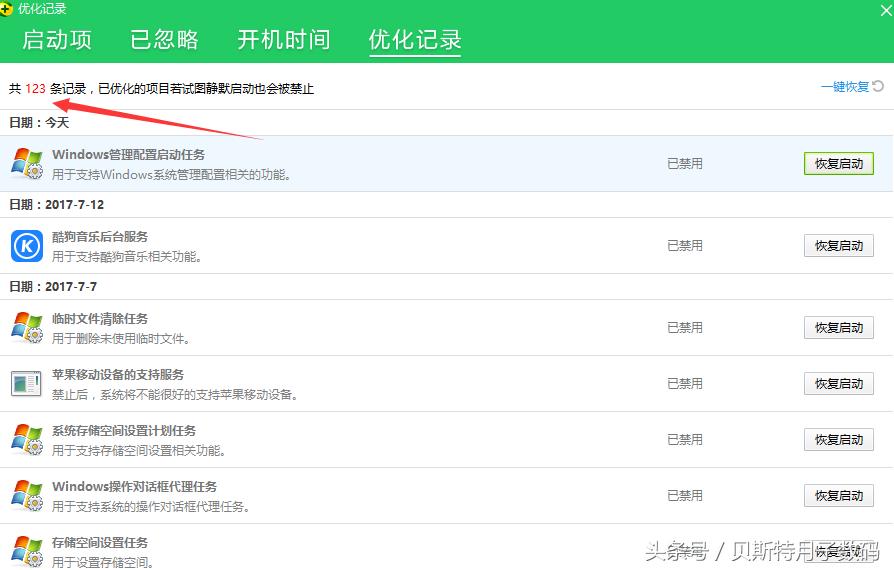Click the Windows icon of 系统存储空间设置计划任务
The height and width of the screenshot is (570, 894).
click(x=27, y=439)
